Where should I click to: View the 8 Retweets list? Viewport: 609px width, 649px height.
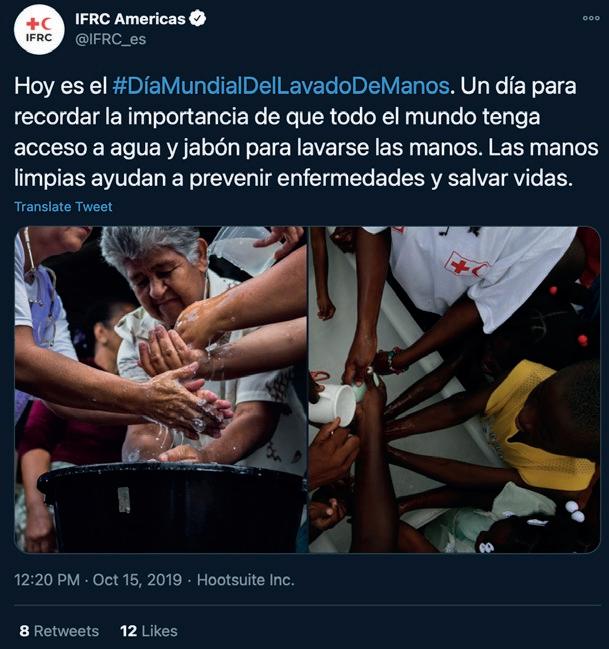click(59, 631)
